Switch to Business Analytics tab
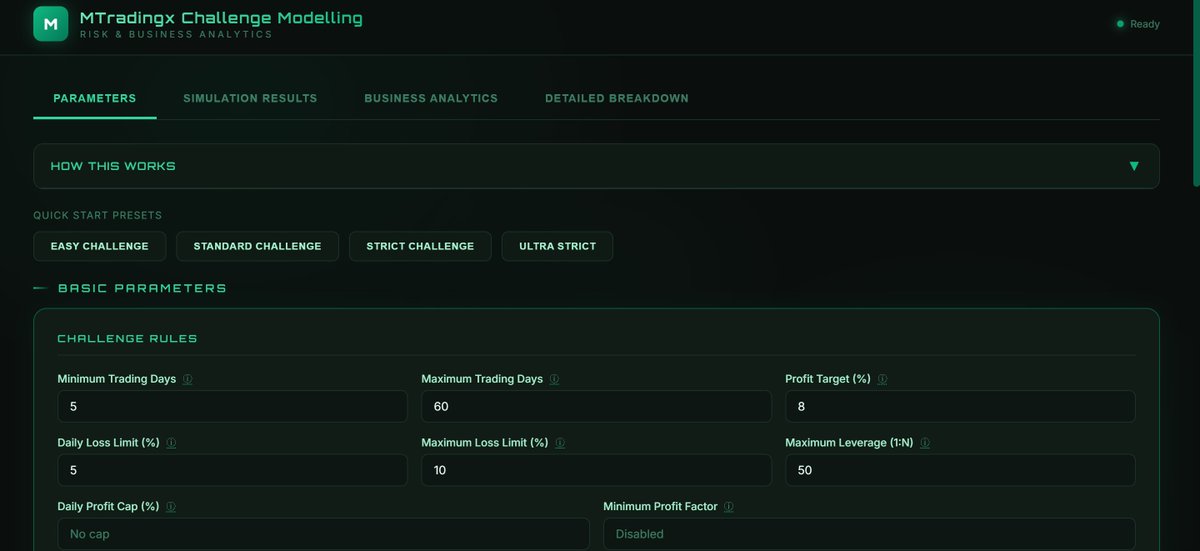 (x=431, y=98)
